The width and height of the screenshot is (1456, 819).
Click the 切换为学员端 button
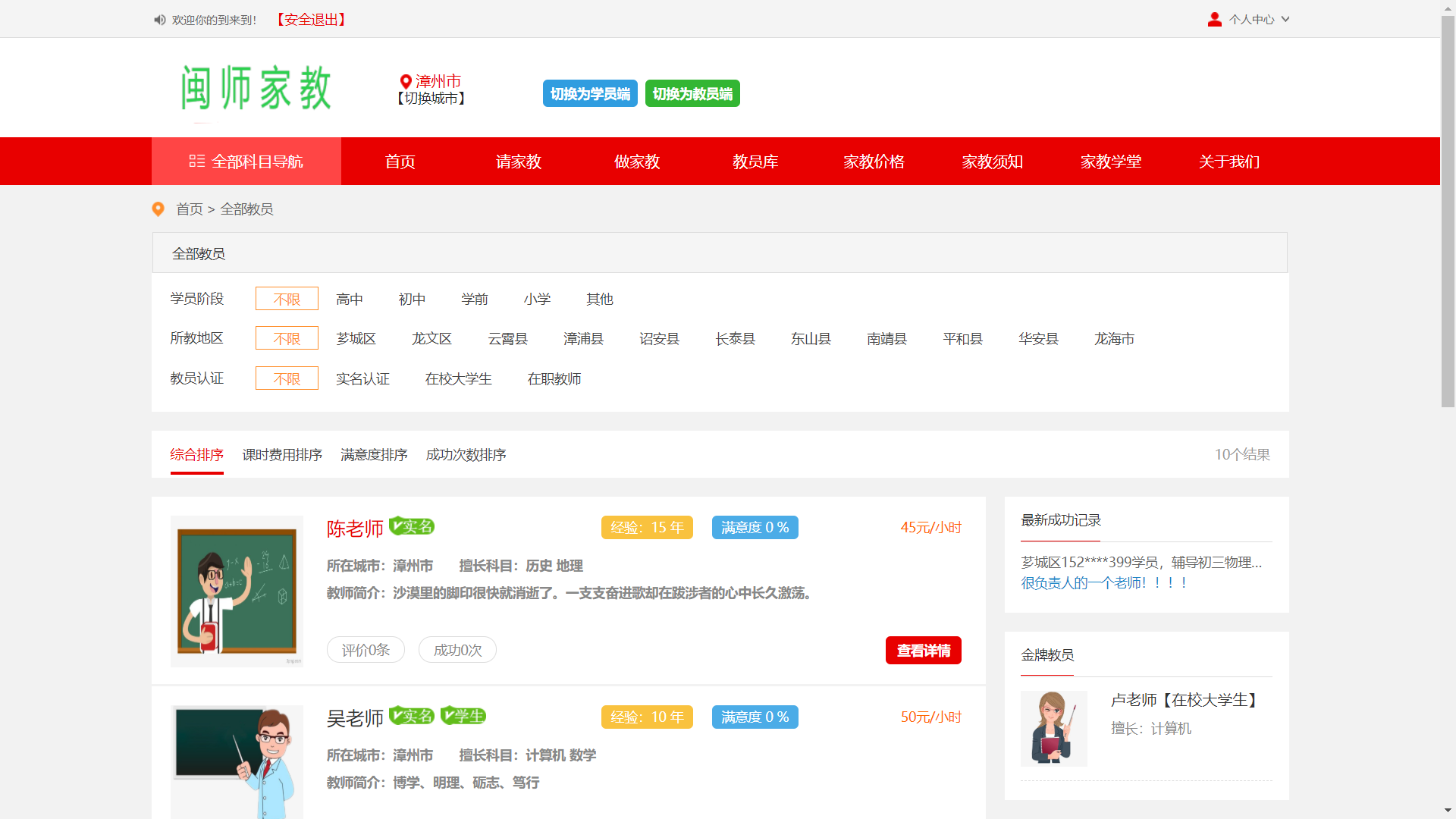[590, 94]
